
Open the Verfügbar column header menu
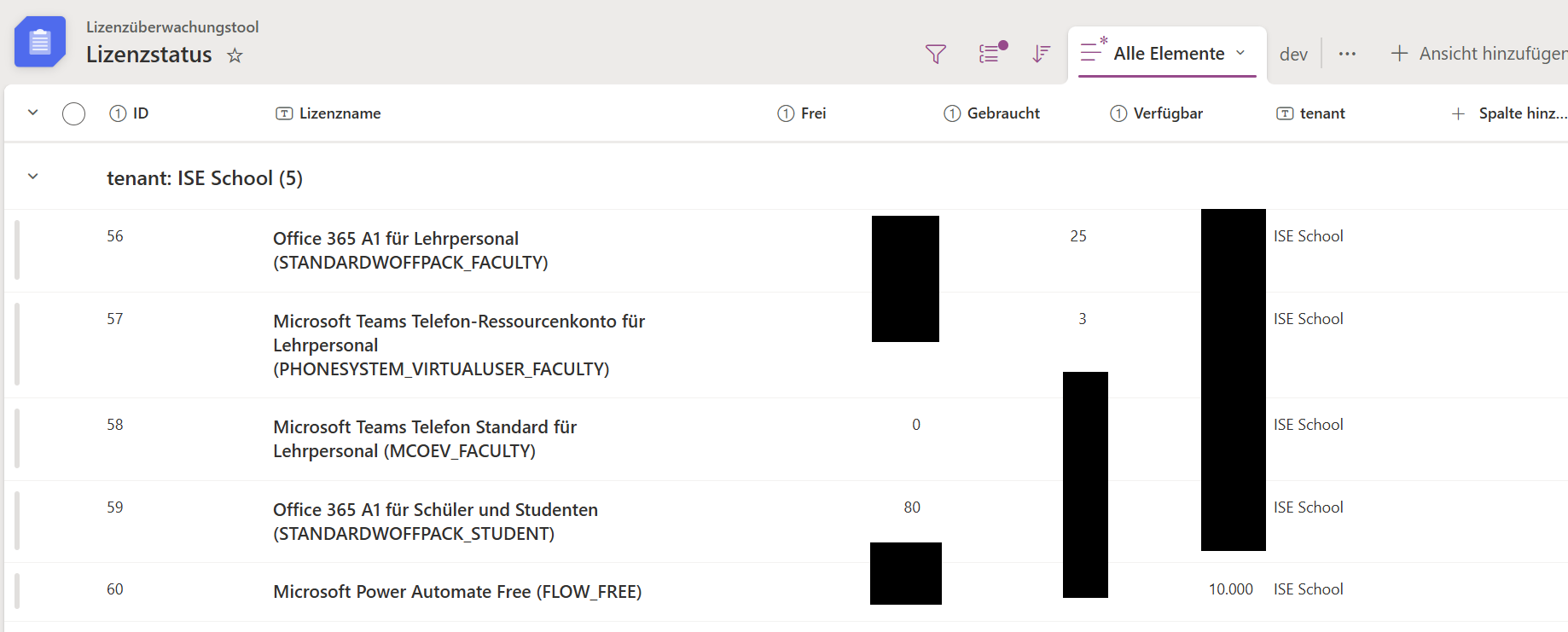point(1157,113)
